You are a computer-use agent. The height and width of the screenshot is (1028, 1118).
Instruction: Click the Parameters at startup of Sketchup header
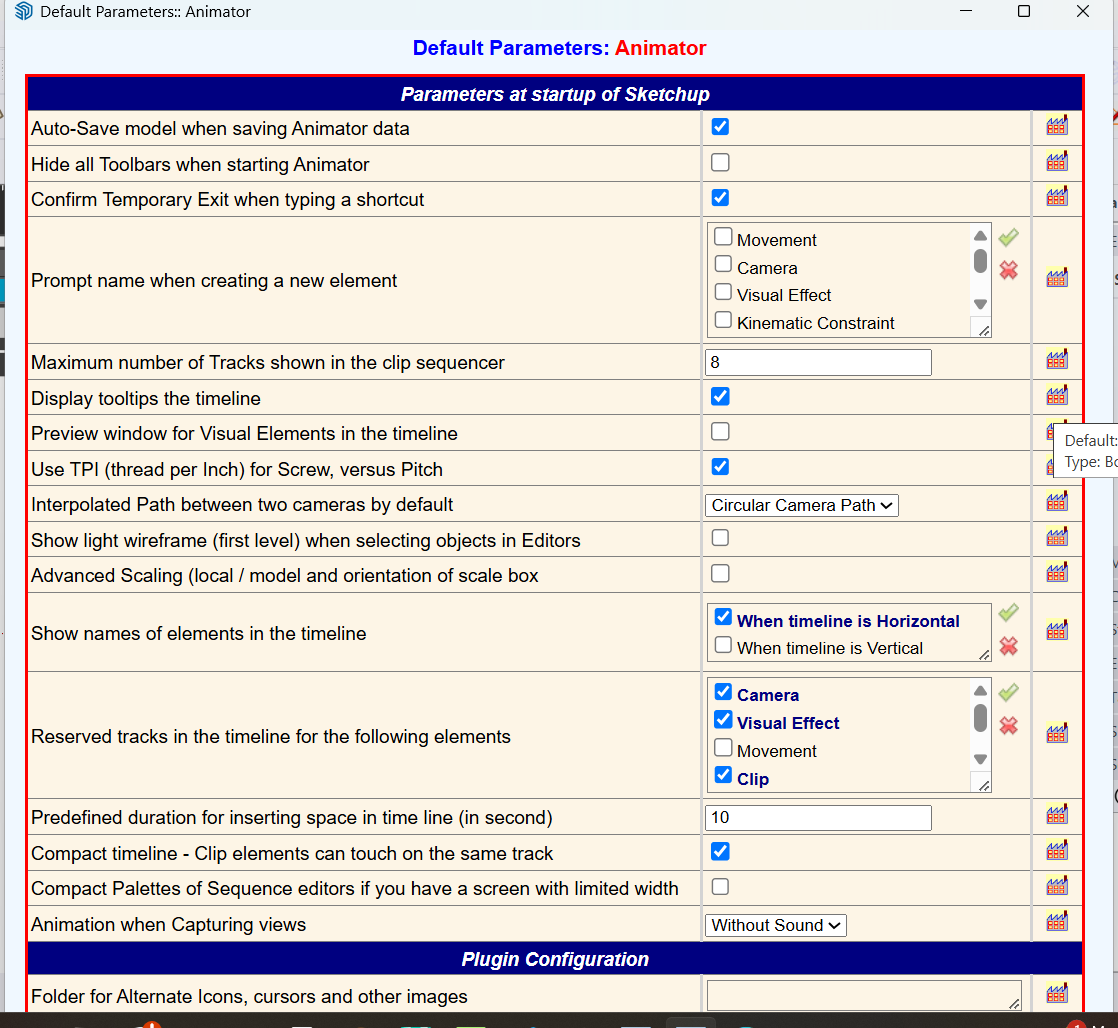point(556,94)
